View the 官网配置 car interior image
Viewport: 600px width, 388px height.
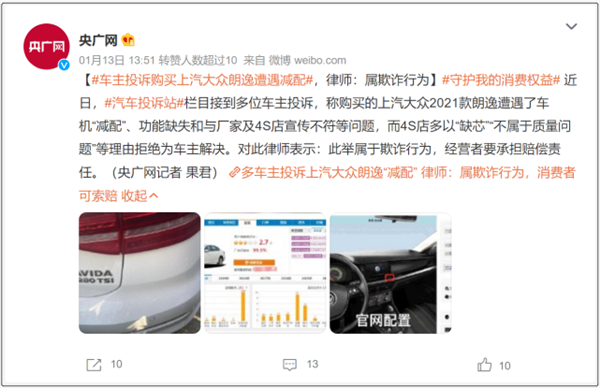(x=390, y=273)
